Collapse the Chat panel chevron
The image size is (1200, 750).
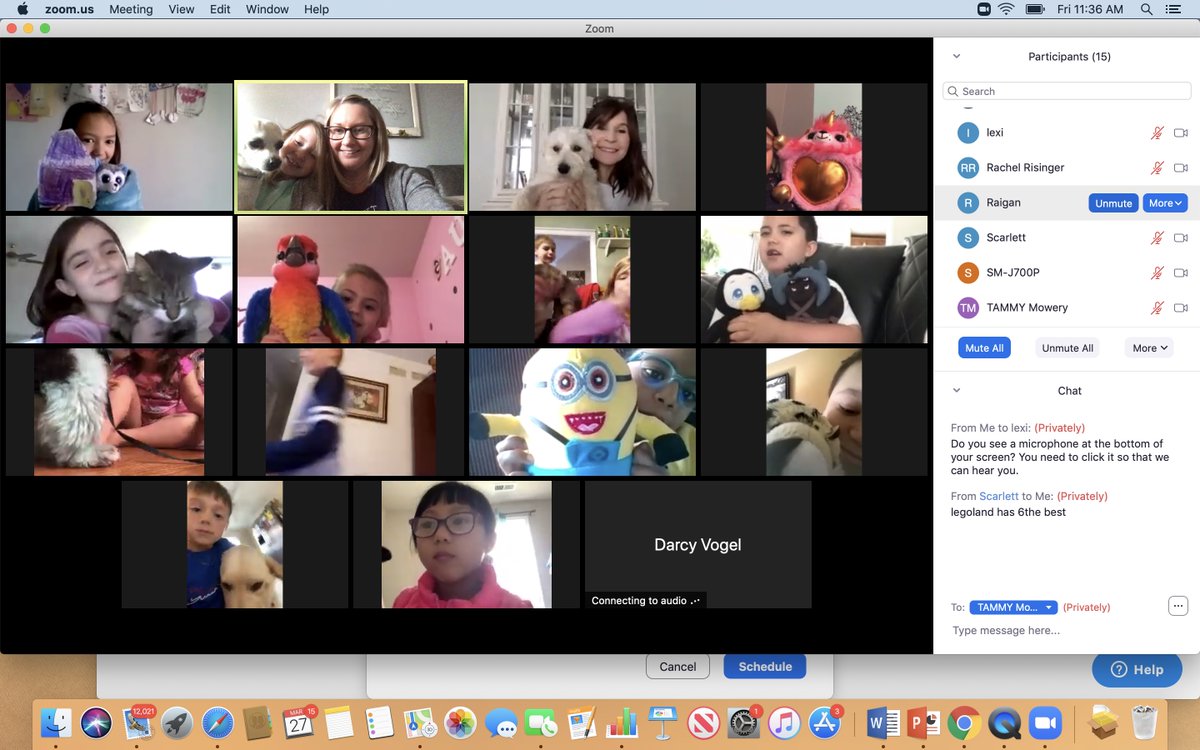click(956, 391)
